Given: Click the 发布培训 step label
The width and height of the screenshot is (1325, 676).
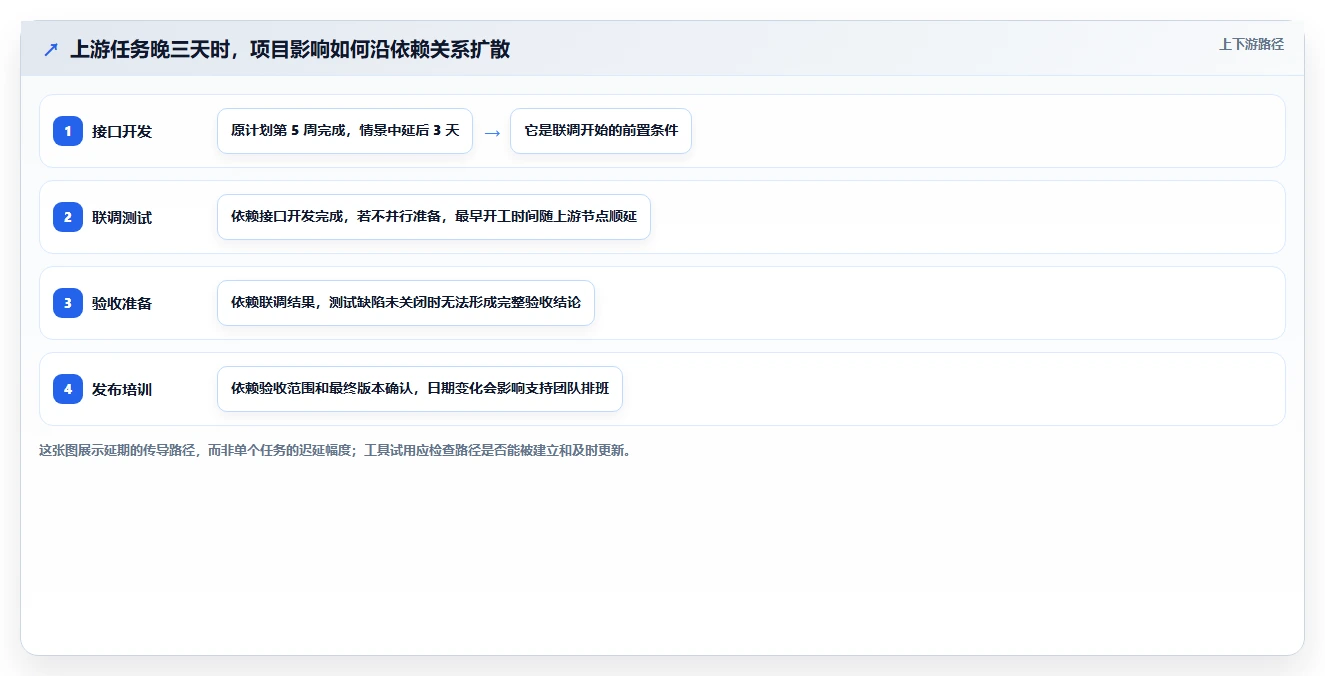Looking at the screenshot, I should pos(122,389).
